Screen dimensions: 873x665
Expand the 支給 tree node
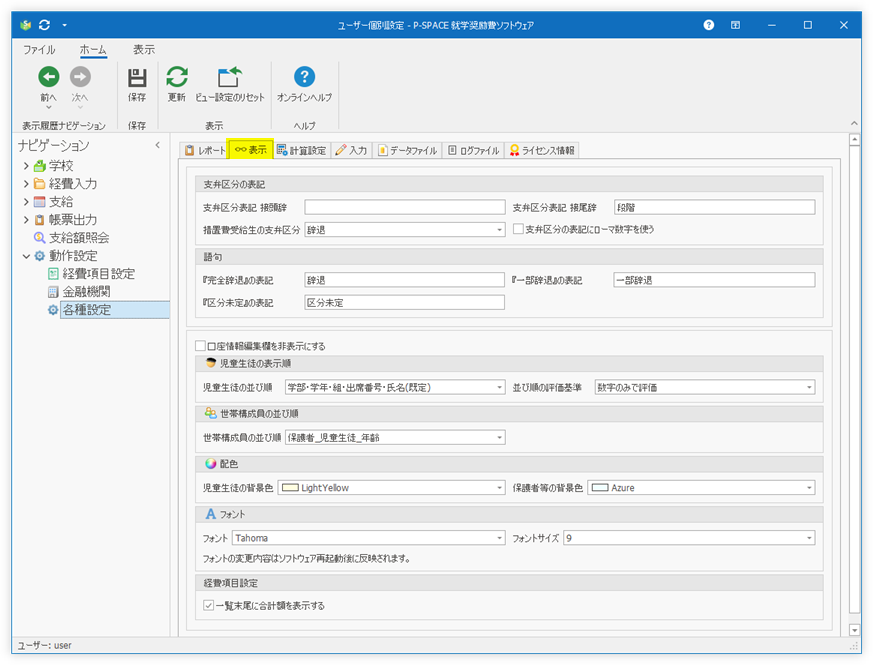[x=26, y=202]
